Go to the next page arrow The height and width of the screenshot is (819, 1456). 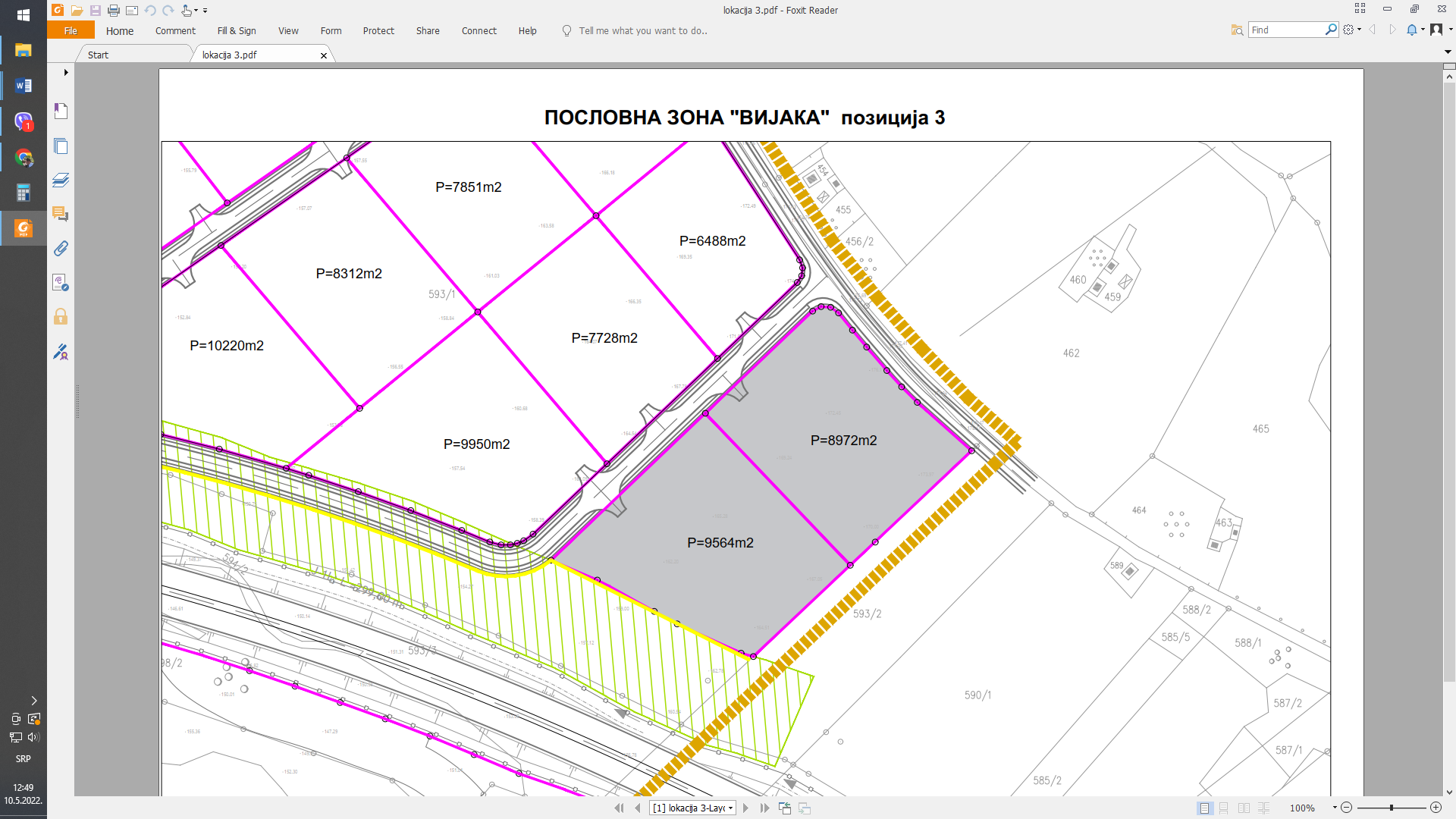click(745, 808)
